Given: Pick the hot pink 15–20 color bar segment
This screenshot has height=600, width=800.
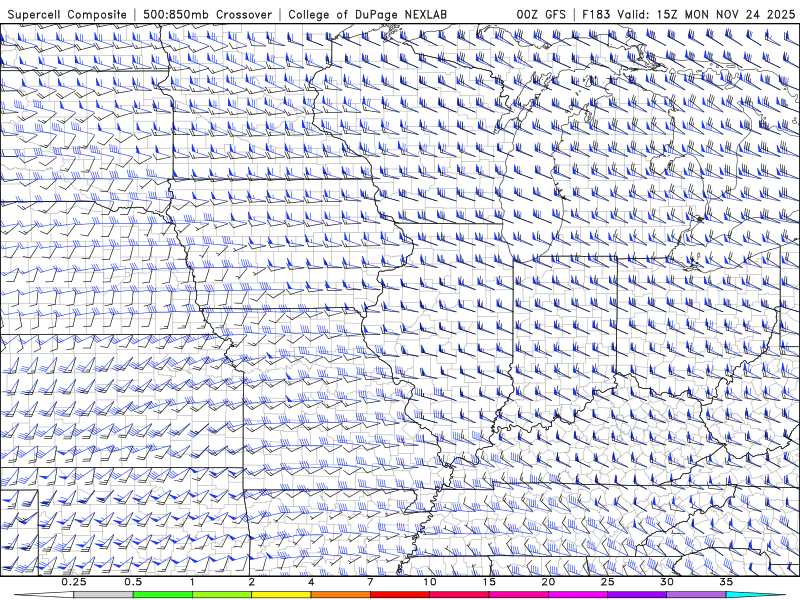Looking at the screenshot, I should click(518, 595).
